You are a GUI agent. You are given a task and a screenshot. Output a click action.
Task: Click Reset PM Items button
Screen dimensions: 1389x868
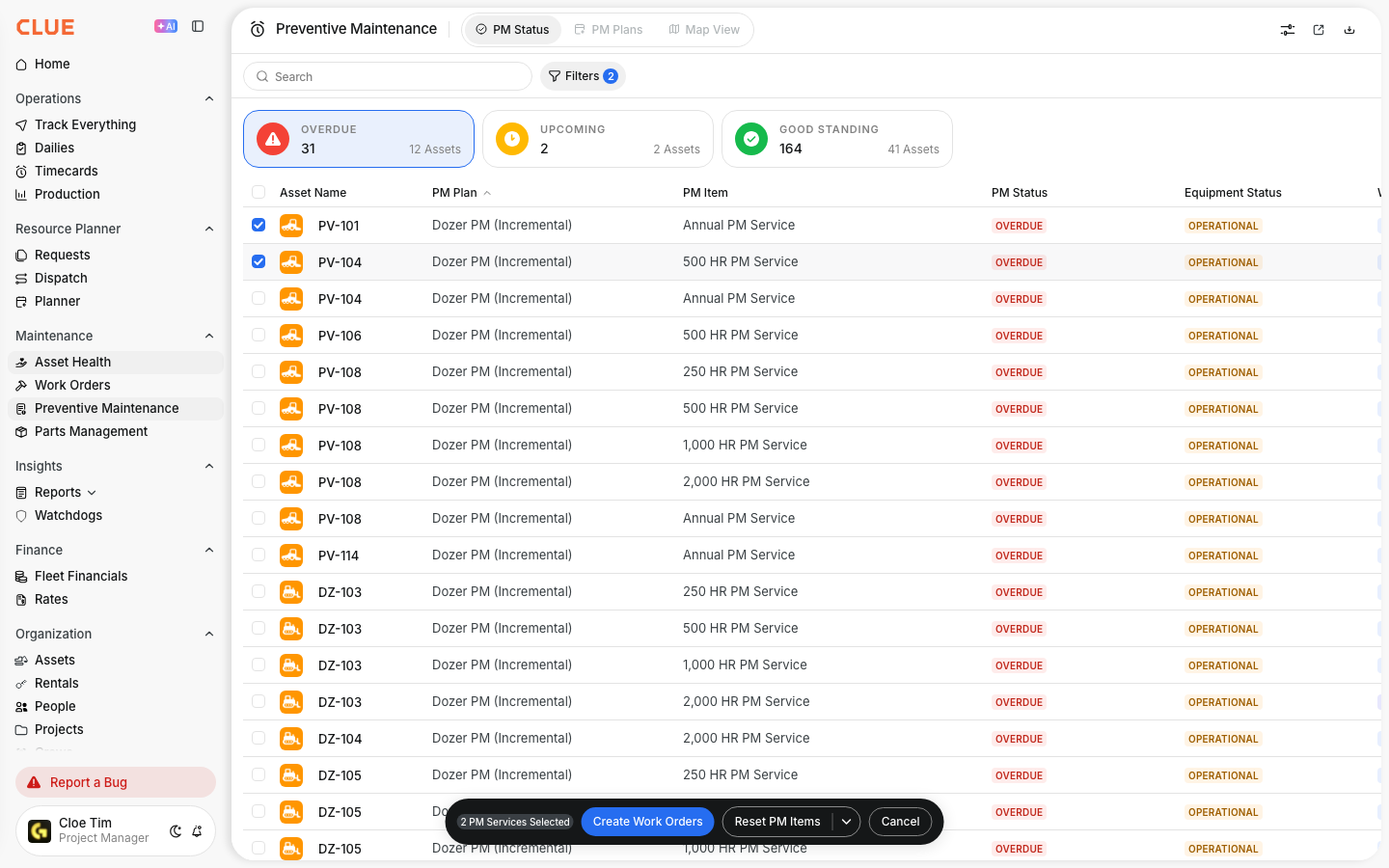point(777,822)
